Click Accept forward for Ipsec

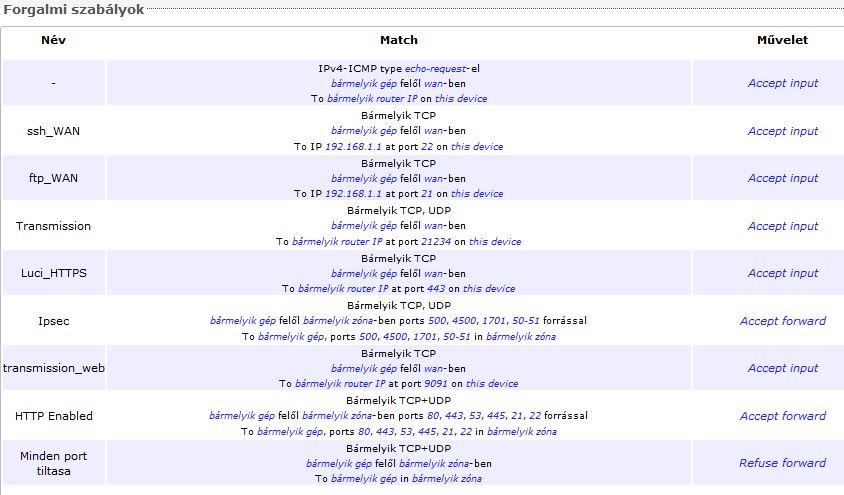click(x=783, y=321)
